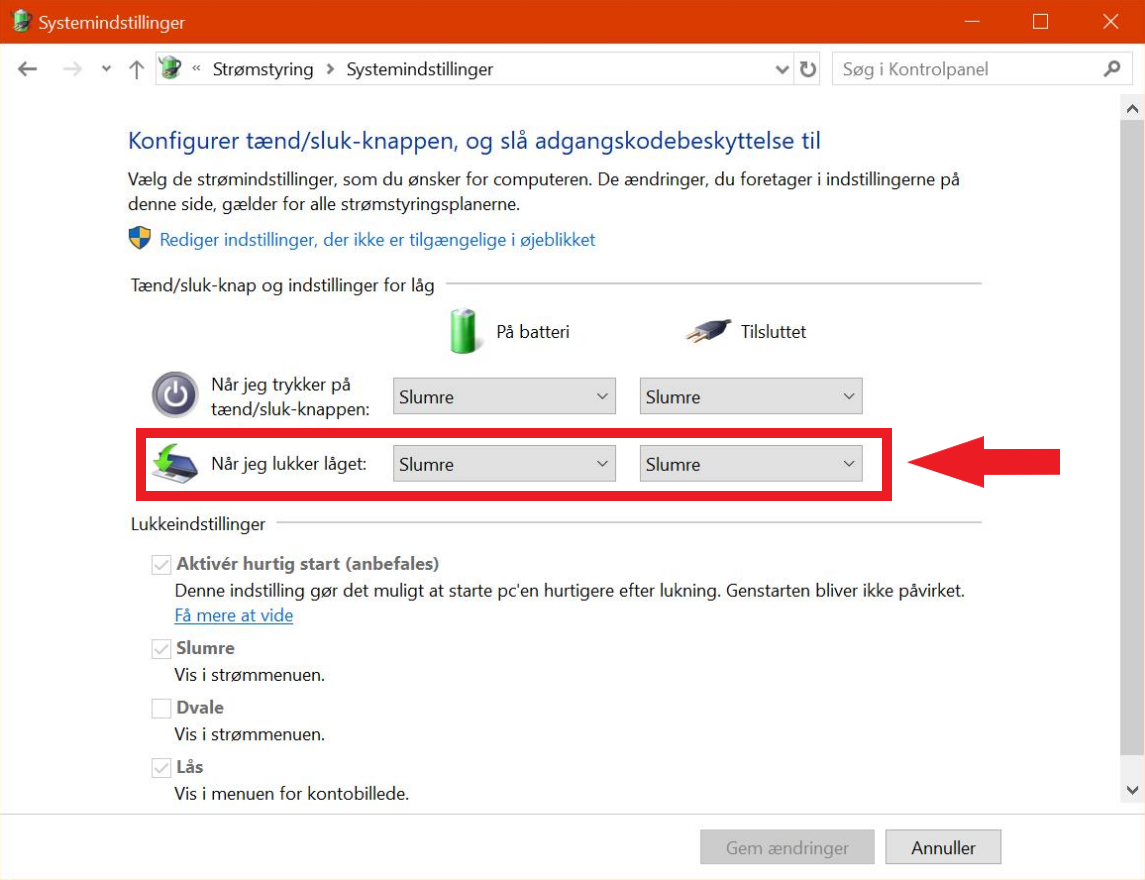Viewport: 1145px width, 880px height.
Task: Toggle Aktivér hurtig start checkbox
Action: [161, 565]
